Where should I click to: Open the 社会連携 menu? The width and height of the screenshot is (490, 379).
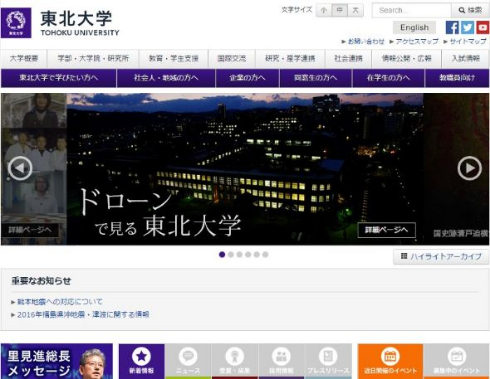(x=348, y=59)
